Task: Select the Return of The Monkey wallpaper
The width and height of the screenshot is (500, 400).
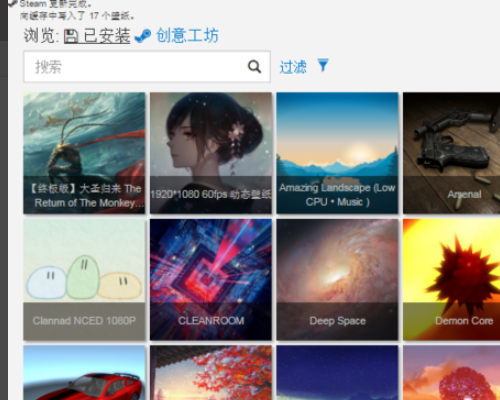Action: point(84,153)
